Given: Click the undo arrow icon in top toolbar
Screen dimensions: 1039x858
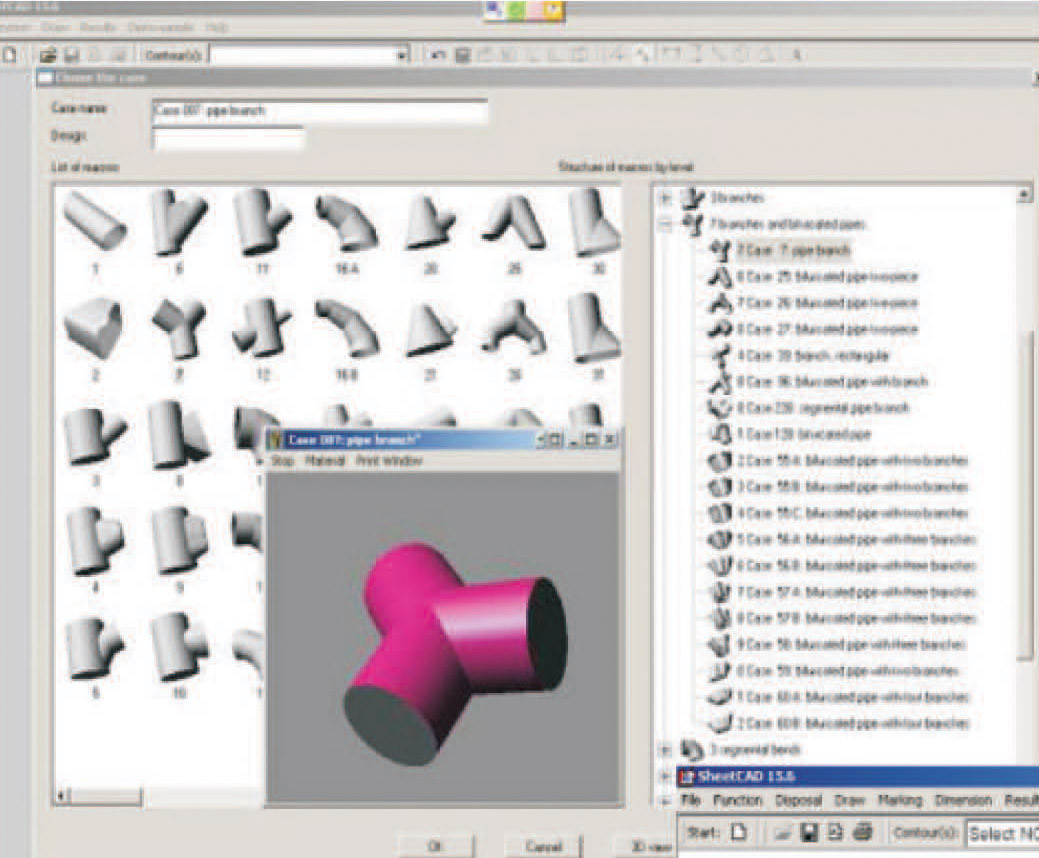Looking at the screenshot, I should click(x=438, y=55).
